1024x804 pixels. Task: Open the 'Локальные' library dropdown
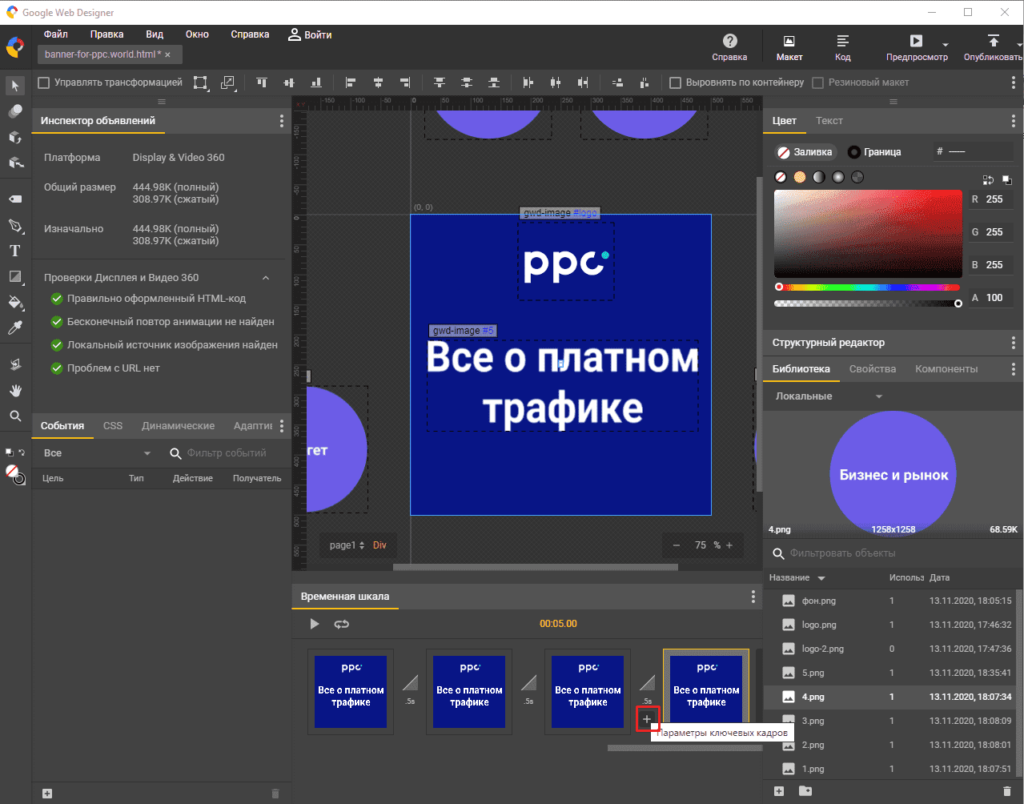pyautogui.click(x=829, y=396)
